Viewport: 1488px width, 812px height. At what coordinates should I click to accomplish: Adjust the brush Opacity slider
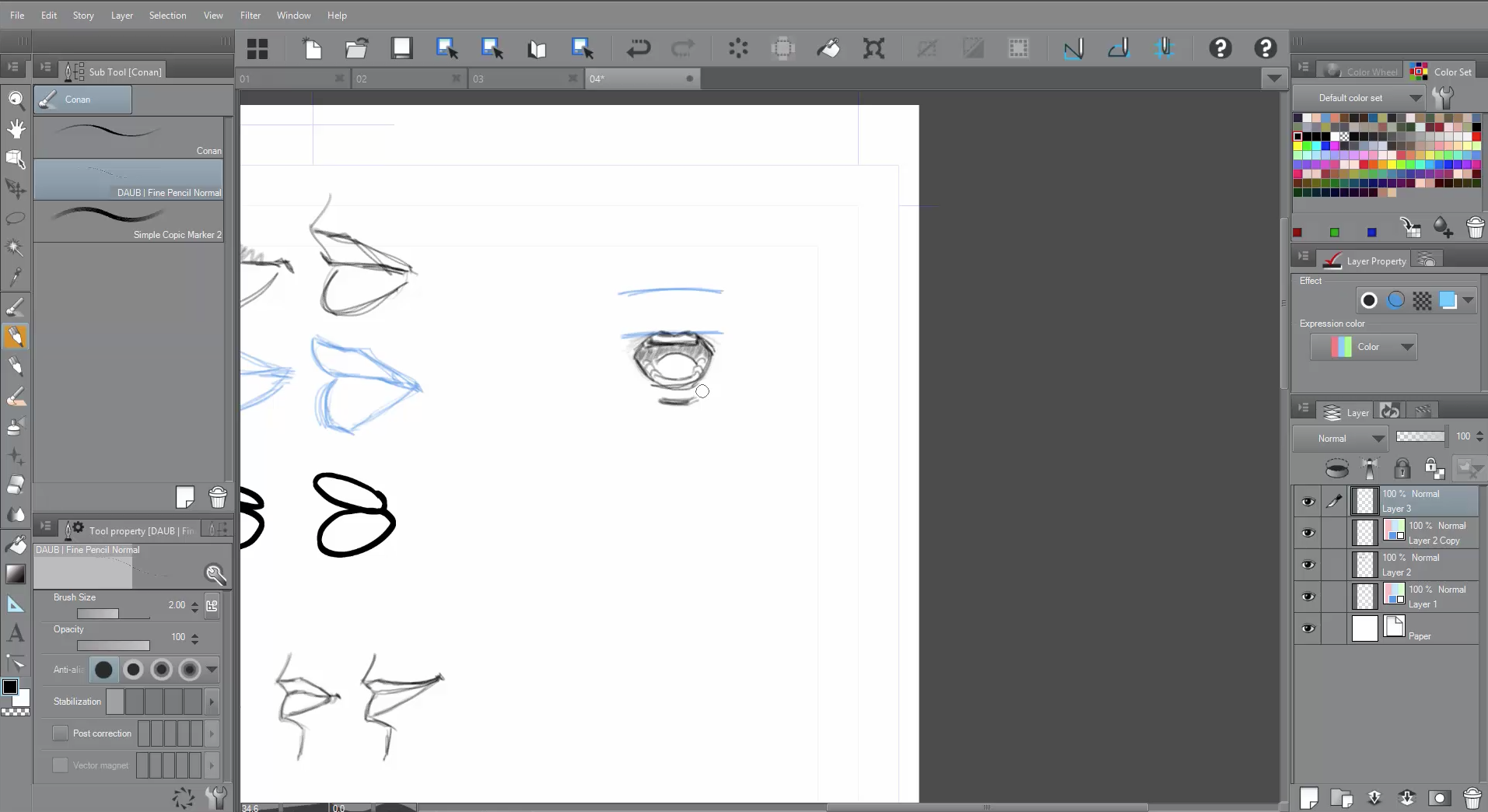tap(114, 646)
